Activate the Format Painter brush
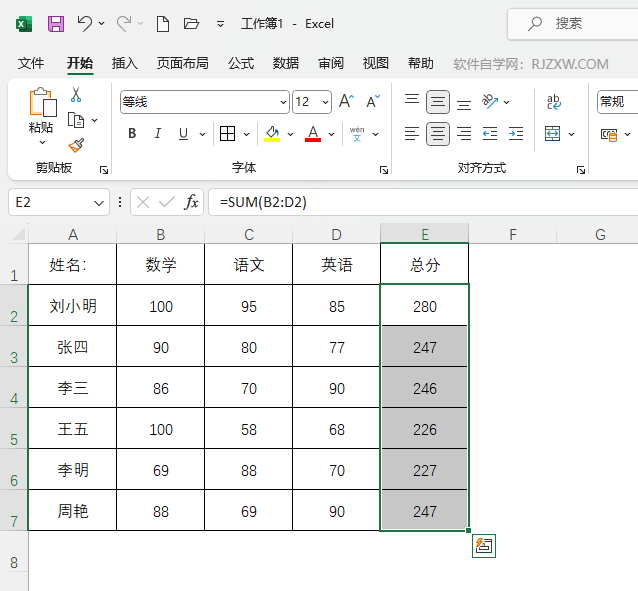 click(76, 145)
